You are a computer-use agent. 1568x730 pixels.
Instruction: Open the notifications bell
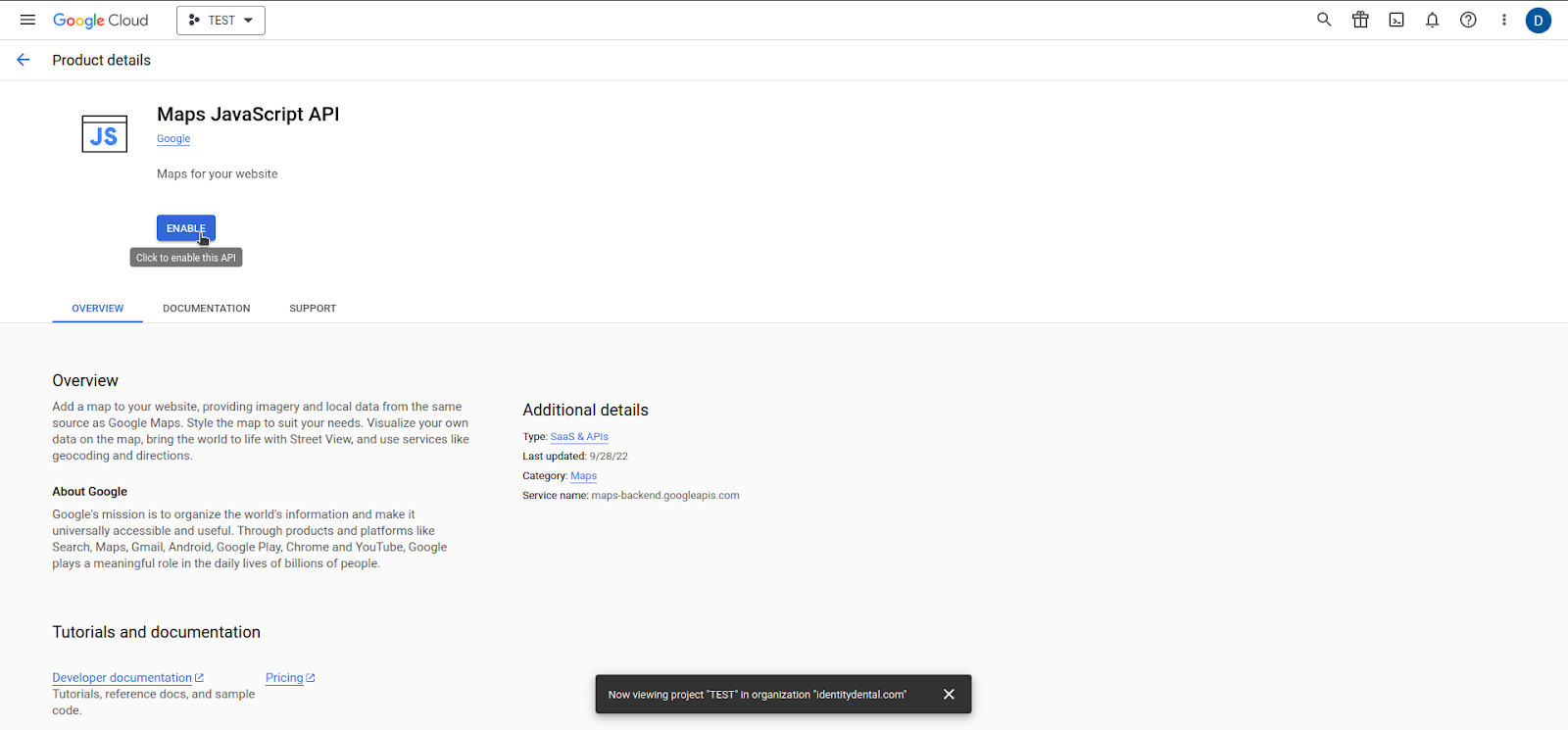(x=1432, y=20)
